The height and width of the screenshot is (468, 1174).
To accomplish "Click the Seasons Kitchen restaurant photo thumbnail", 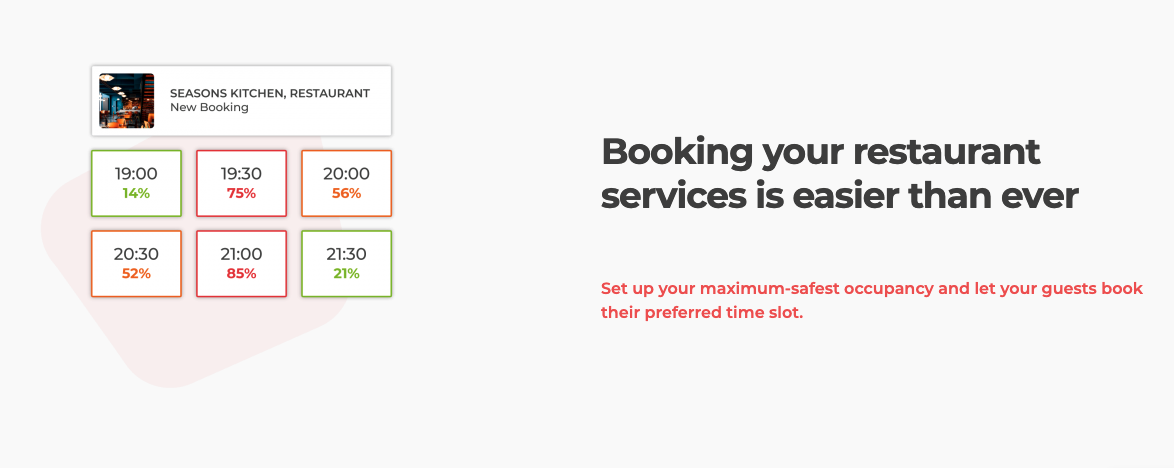I will [127, 100].
